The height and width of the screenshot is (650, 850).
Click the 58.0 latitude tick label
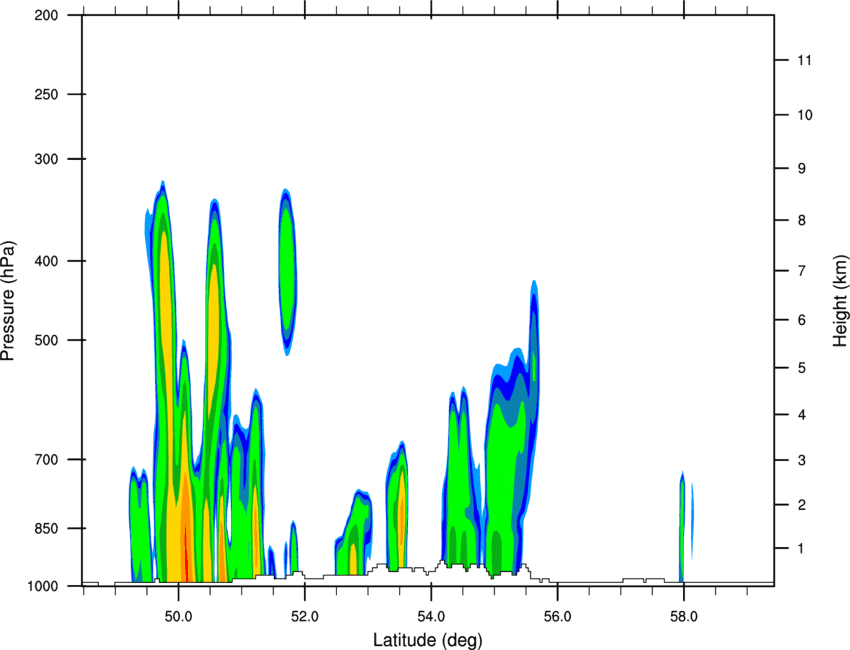(684, 617)
